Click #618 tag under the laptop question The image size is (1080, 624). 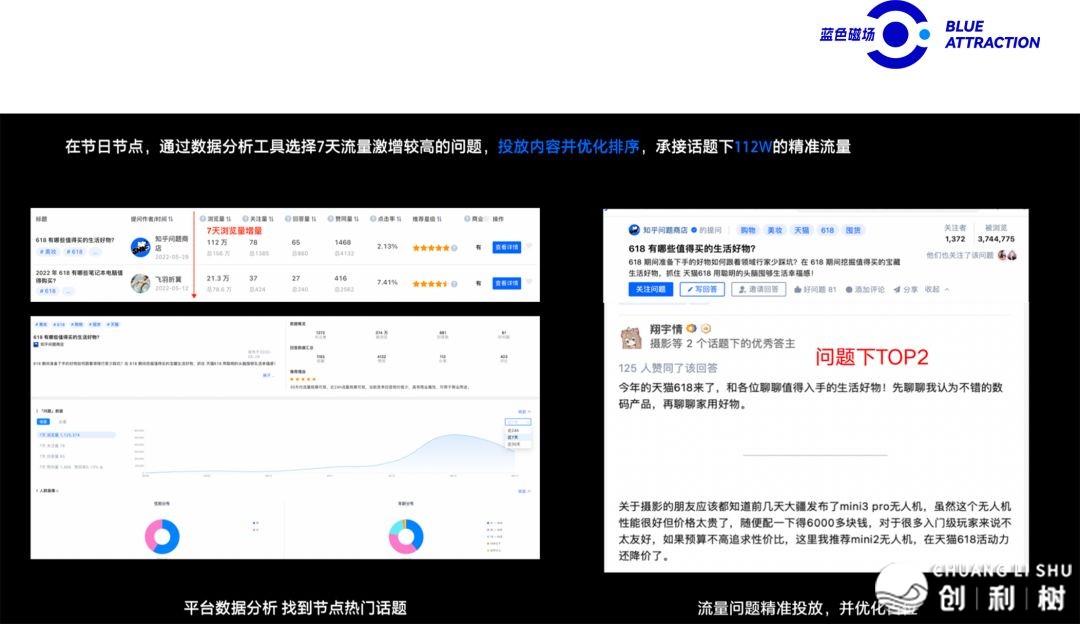pos(48,291)
